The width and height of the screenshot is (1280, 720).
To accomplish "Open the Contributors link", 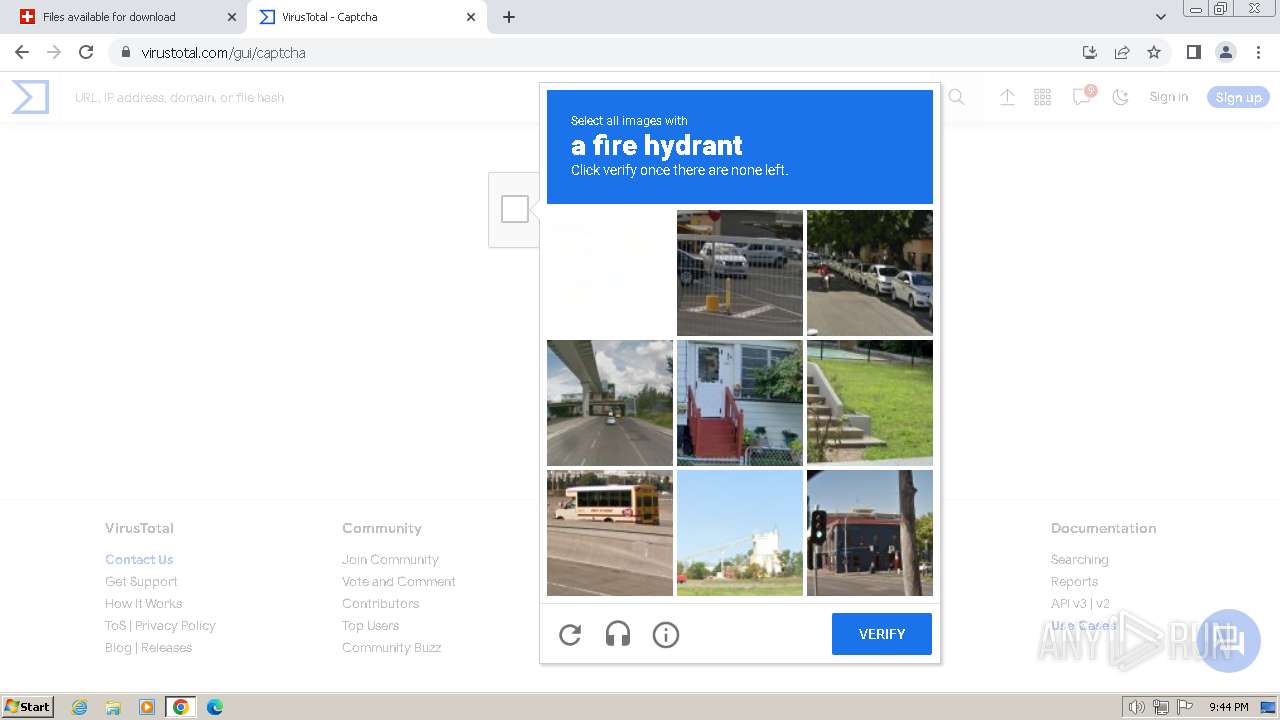I will coord(380,603).
